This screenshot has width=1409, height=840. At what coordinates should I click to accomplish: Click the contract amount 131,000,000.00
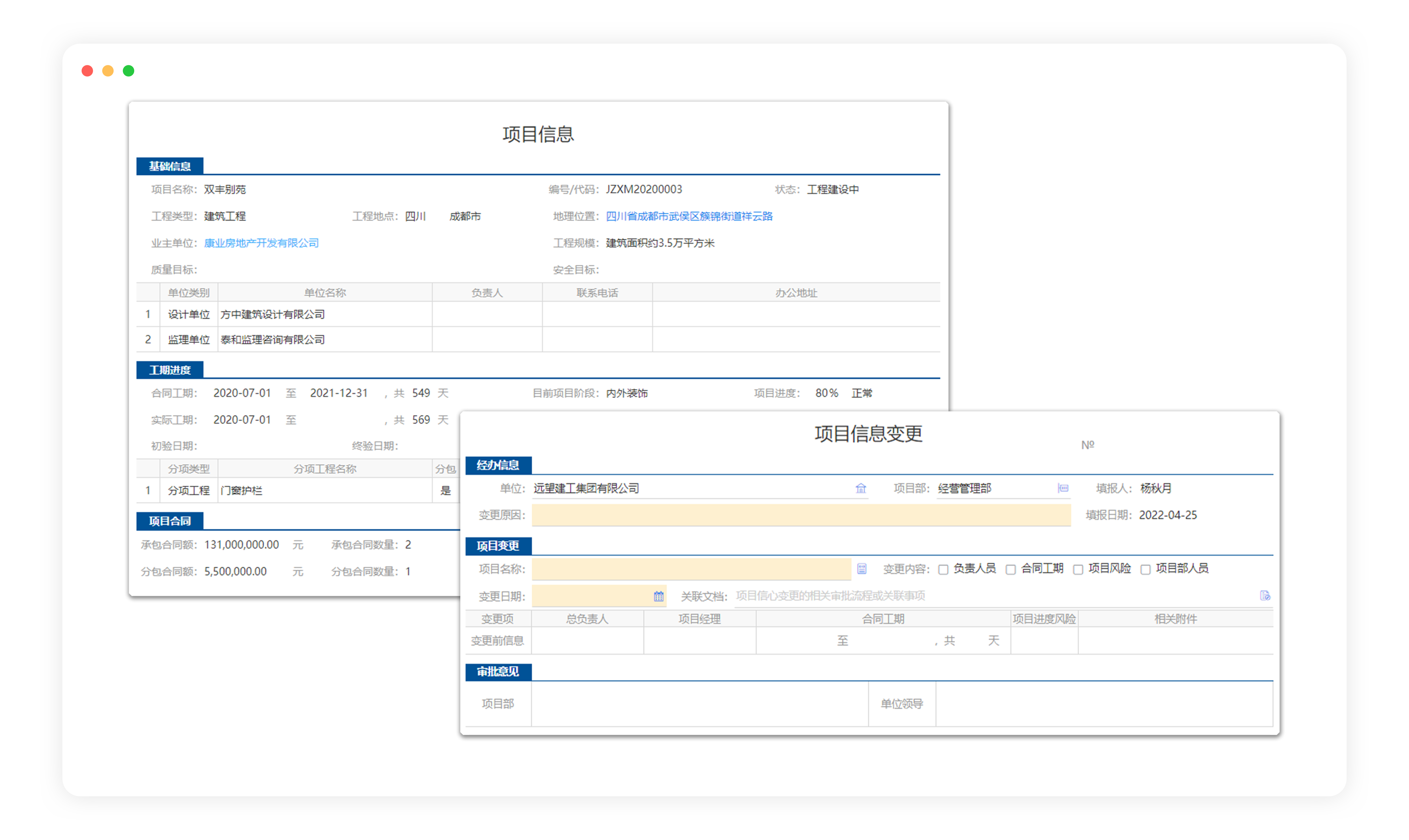click(x=242, y=545)
